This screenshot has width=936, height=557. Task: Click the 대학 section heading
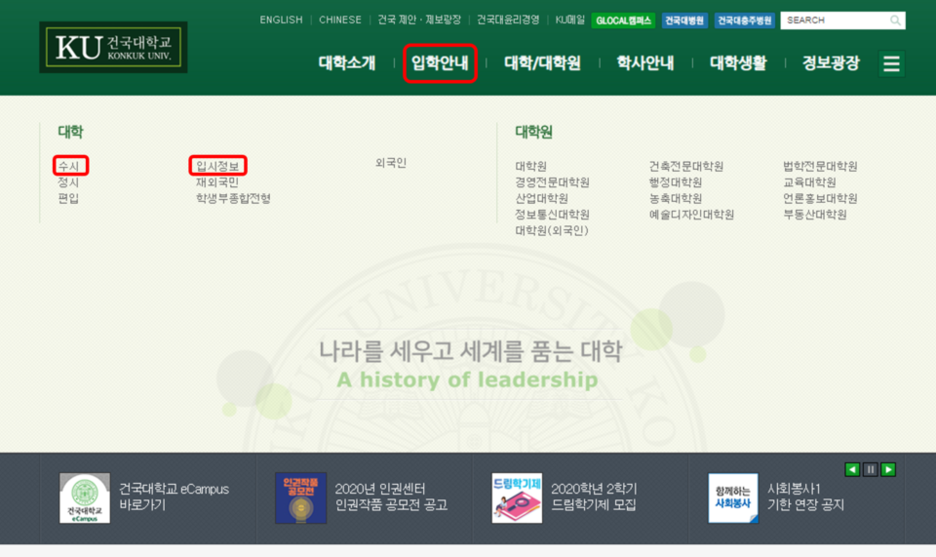(x=70, y=132)
